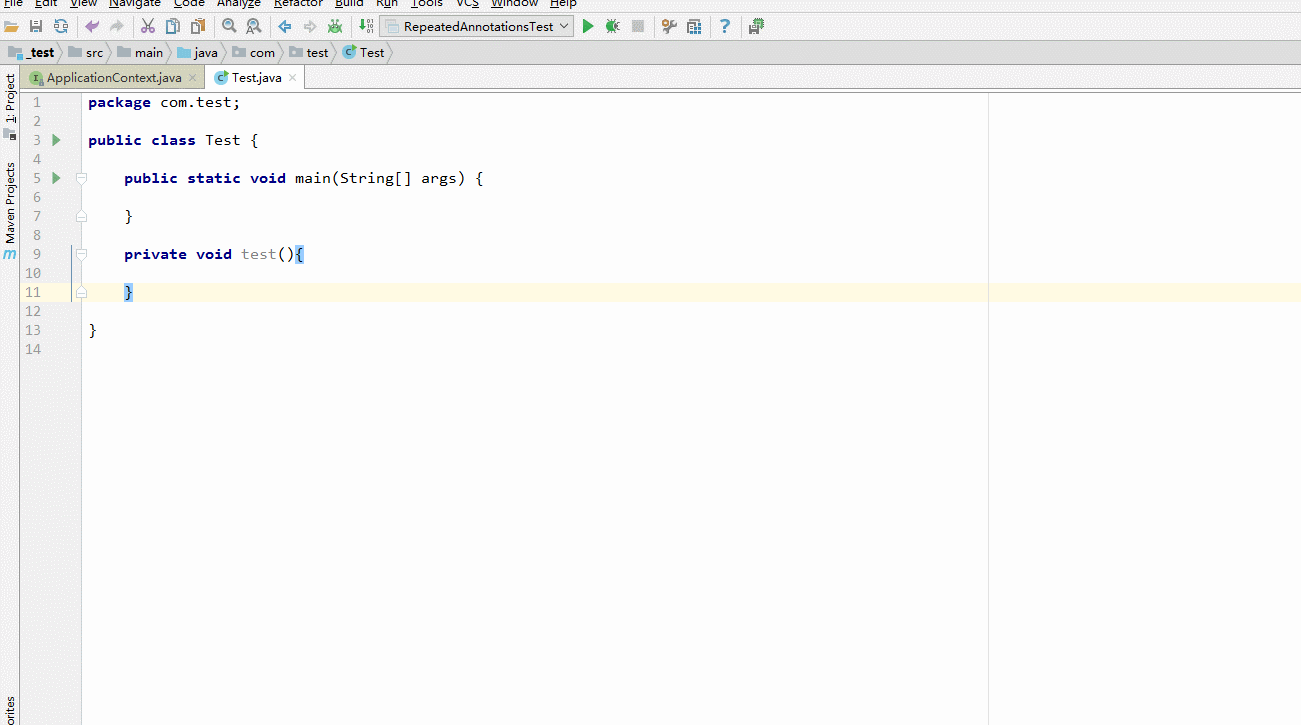Viewport: 1301px width, 725px height.
Task: Click the green Run button in toolbar
Action: (588, 27)
